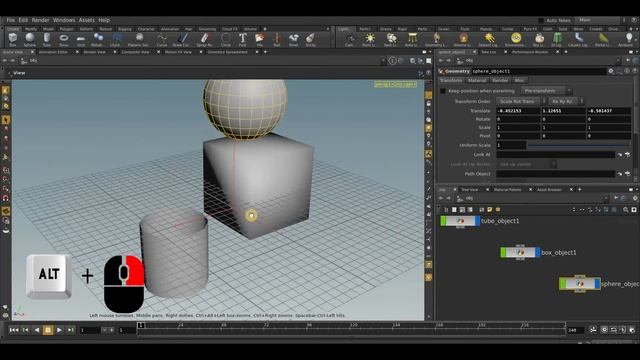
Task: Open the Assets menu
Action: 87,20
